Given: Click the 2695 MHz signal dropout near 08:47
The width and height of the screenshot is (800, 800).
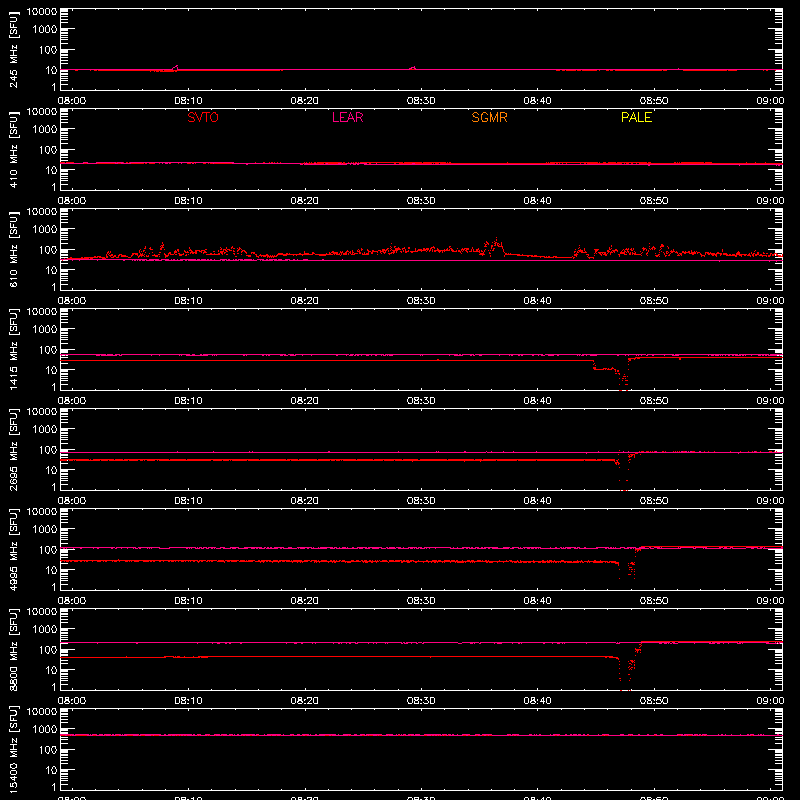Looking at the screenshot, I should pos(623,472).
